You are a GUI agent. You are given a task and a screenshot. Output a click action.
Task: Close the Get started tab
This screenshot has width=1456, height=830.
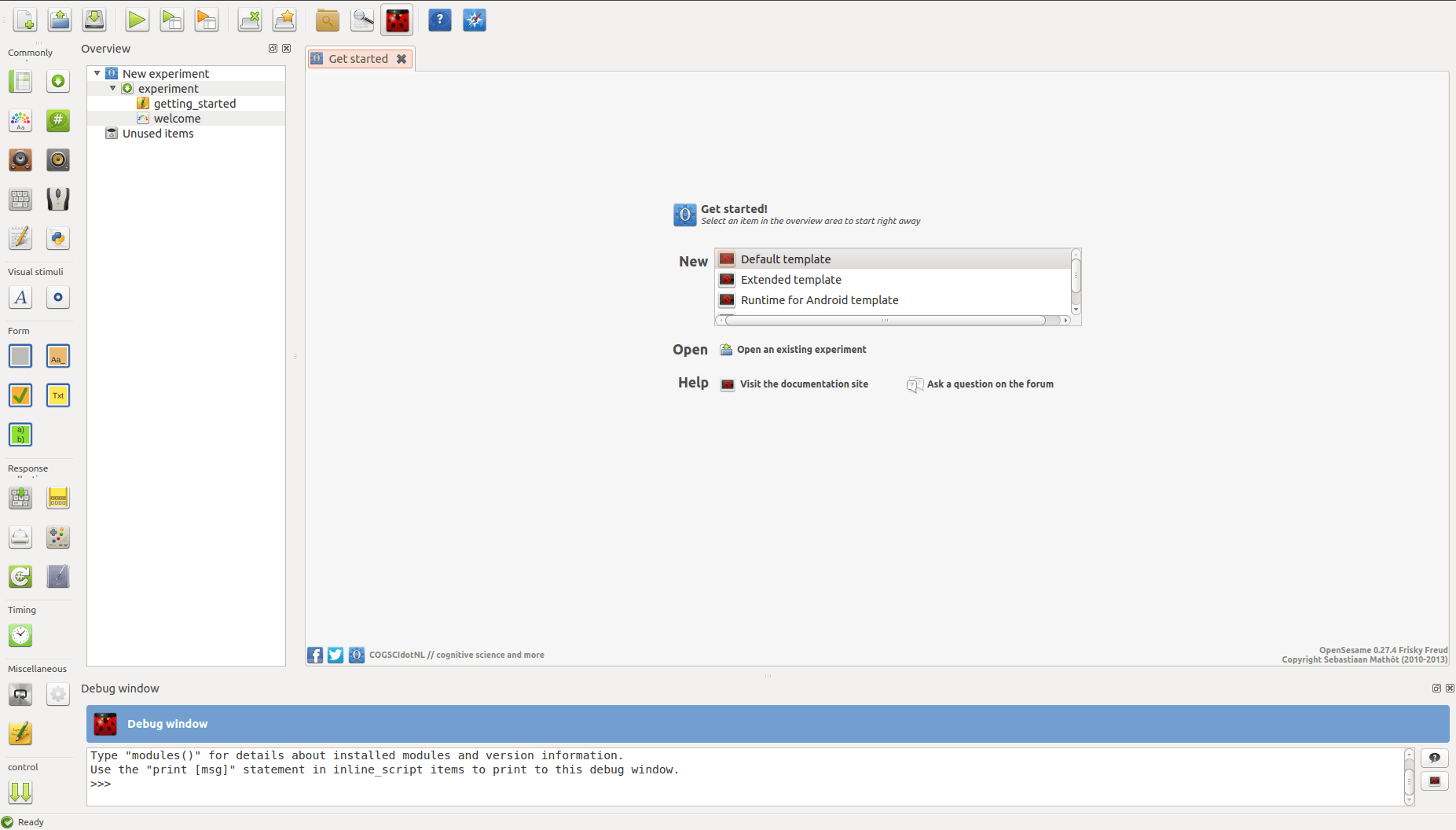pyautogui.click(x=402, y=59)
